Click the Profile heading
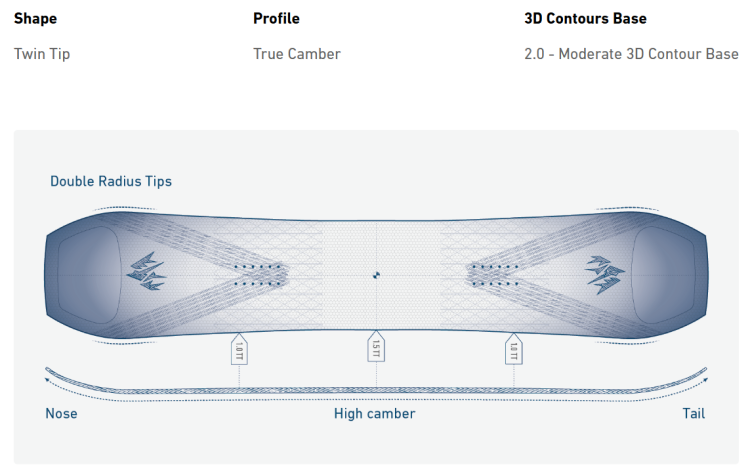Viewport: 750px width, 471px height. [276, 18]
